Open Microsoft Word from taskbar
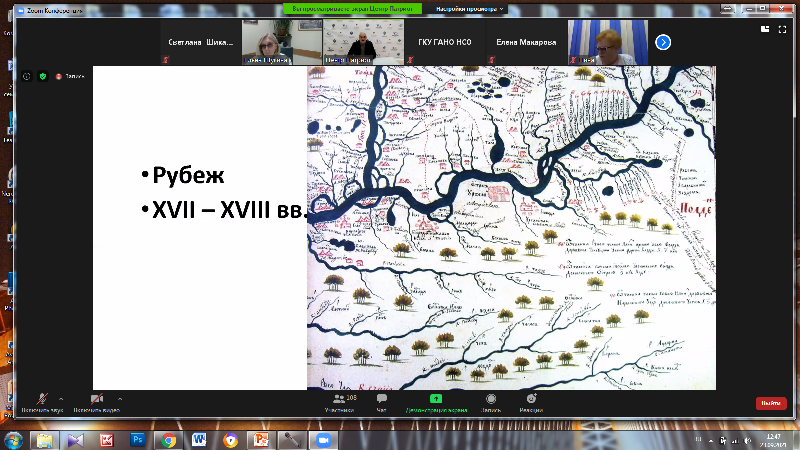The image size is (800, 450). [x=199, y=440]
